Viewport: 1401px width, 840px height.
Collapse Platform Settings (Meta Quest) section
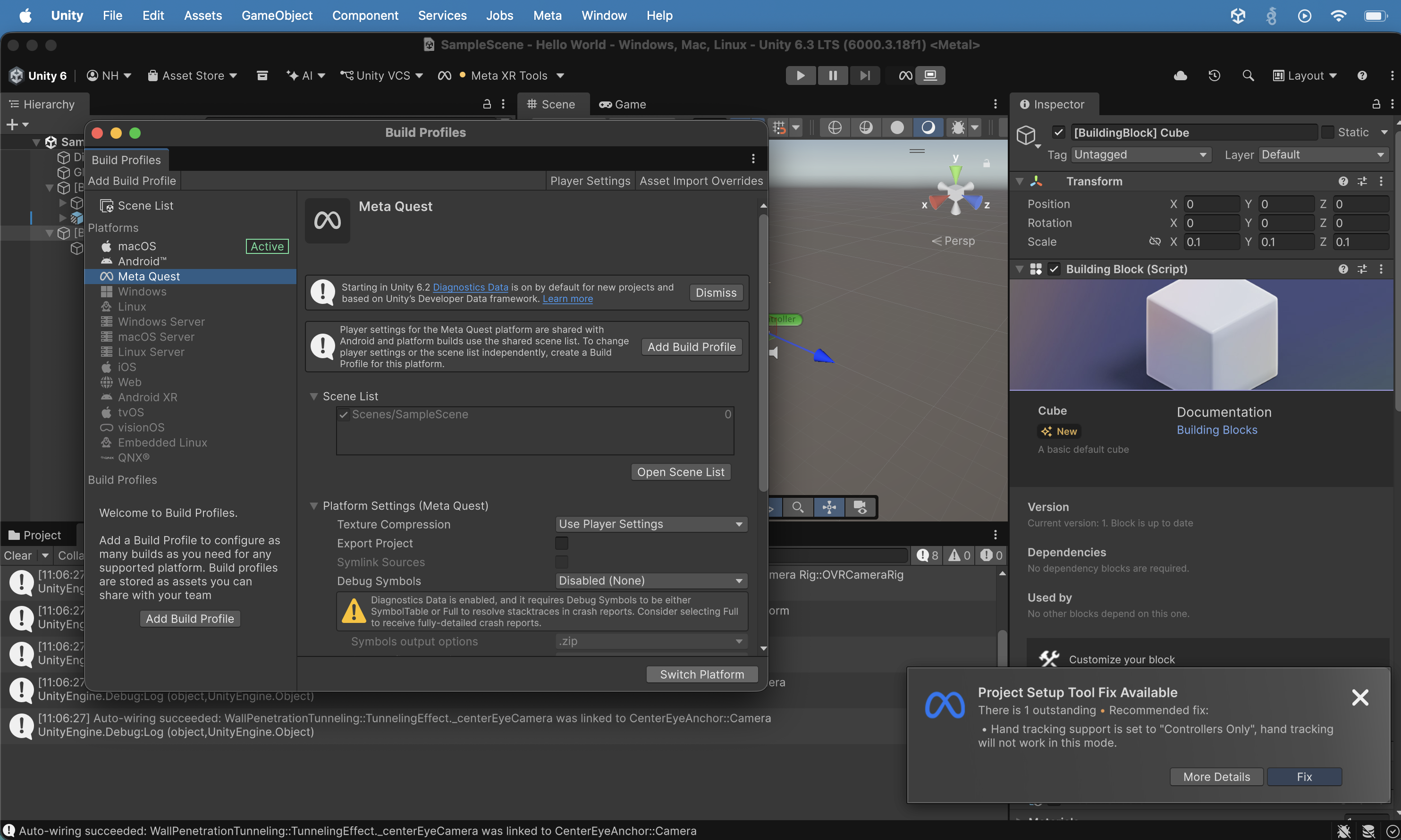tap(313, 506)
